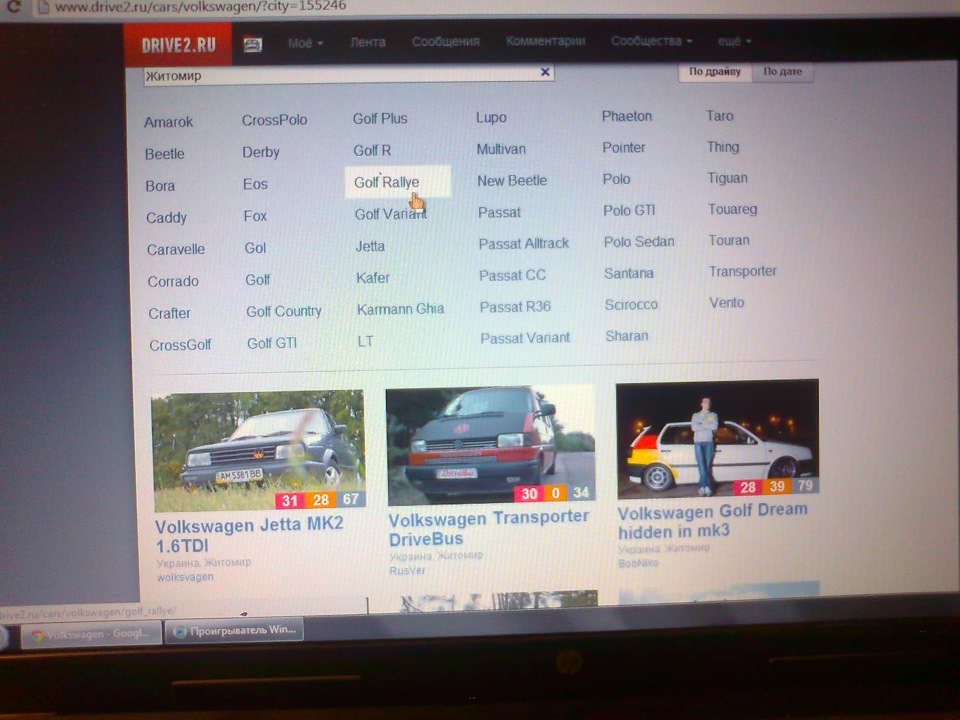The height and width of the screenshot is (720, 960).
Task: Open the Lupo model link
Action: point(491,117)
